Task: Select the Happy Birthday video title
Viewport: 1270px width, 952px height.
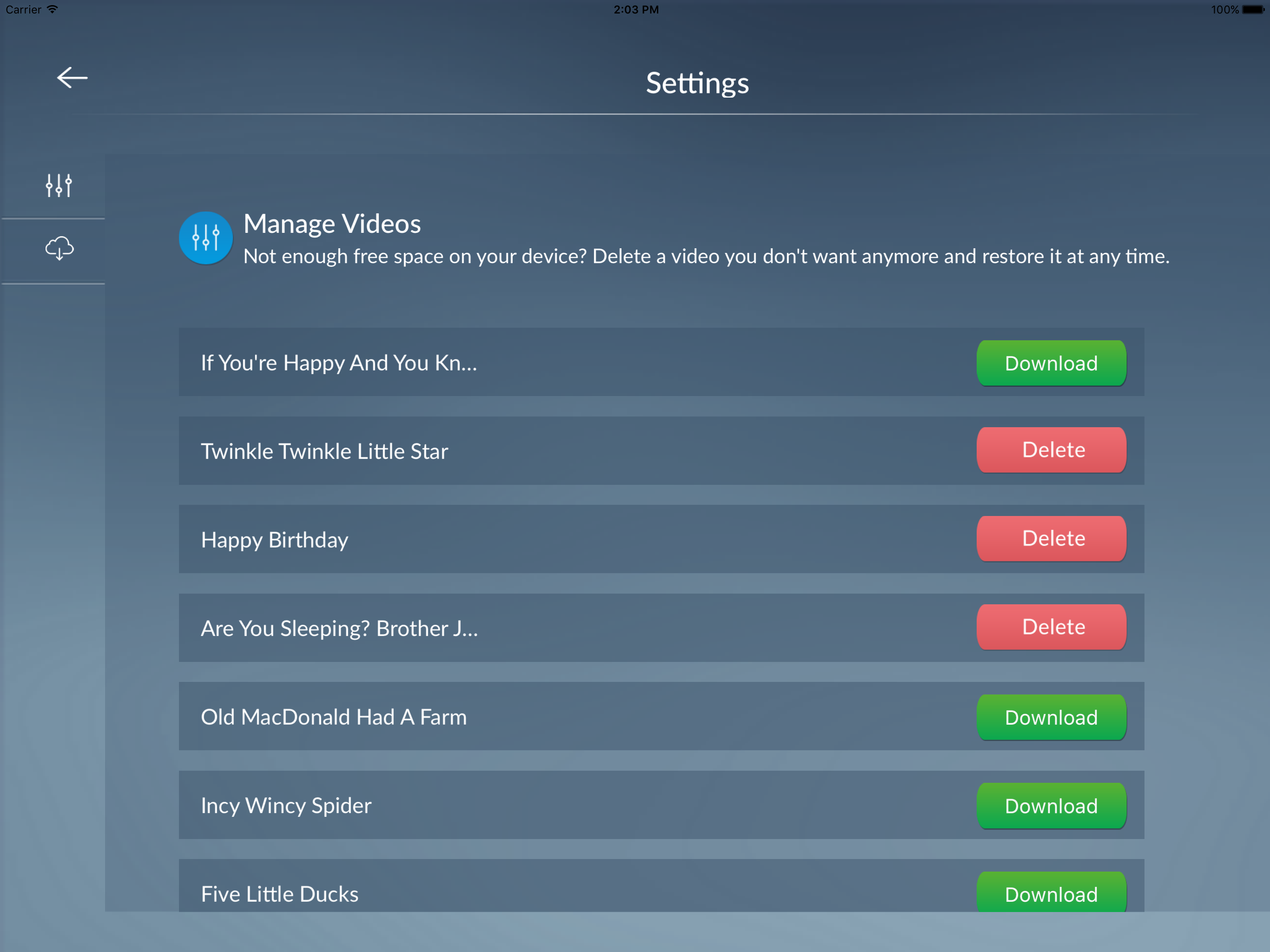Action: tap(274, 540)
